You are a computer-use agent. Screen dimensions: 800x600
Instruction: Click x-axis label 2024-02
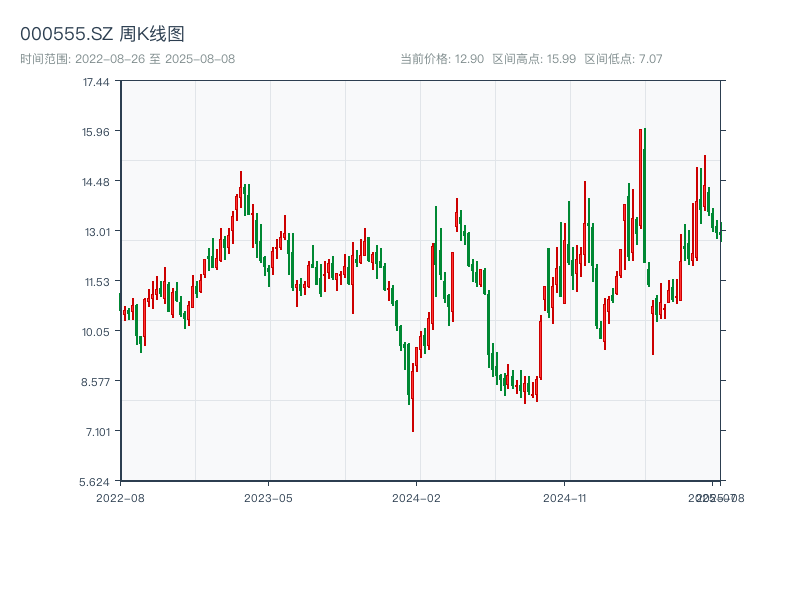tap(416, 498)
